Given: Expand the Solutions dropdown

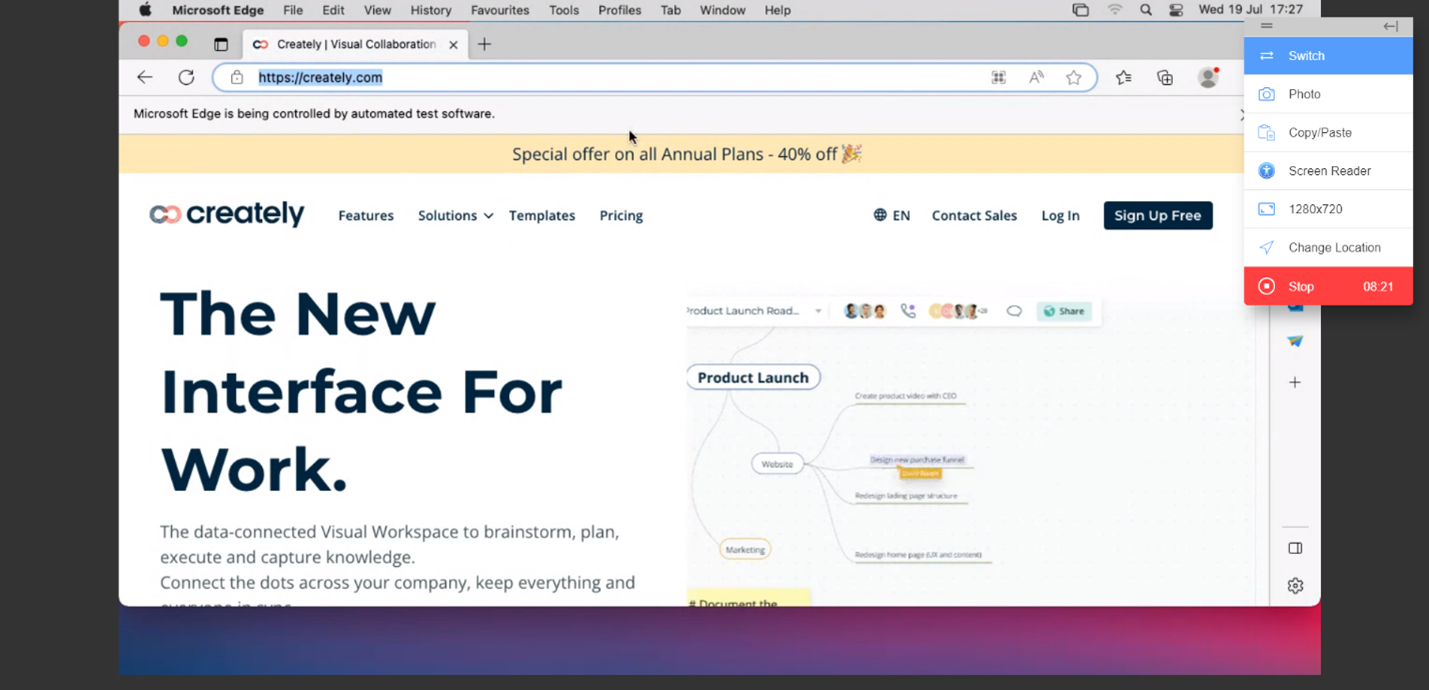Looking at the screenshot, I should tap(455, 215).
